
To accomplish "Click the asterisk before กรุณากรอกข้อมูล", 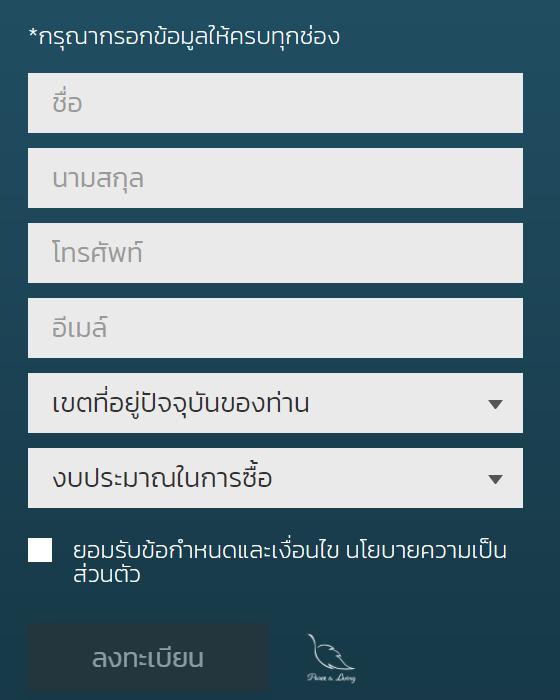I will [x=33, y=34].
